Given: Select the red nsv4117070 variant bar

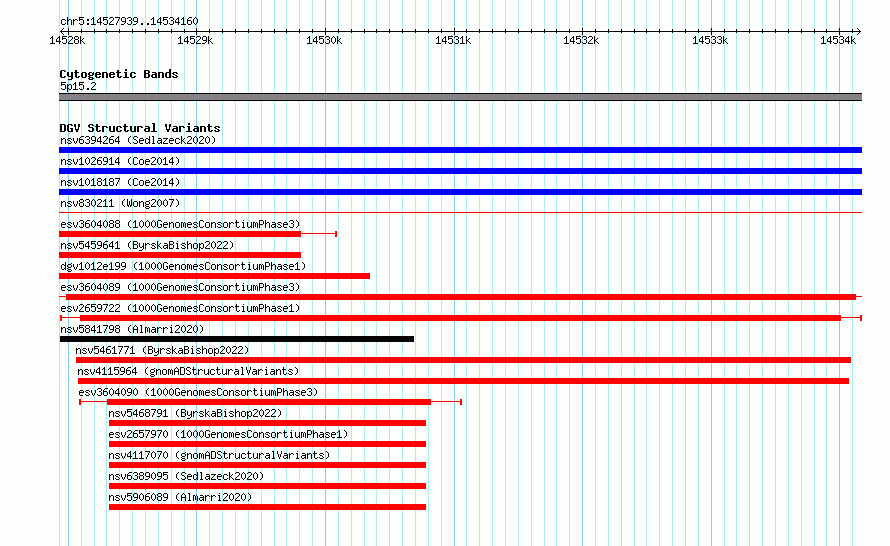Looking at the screenshot, I should (x=267, y=465).
